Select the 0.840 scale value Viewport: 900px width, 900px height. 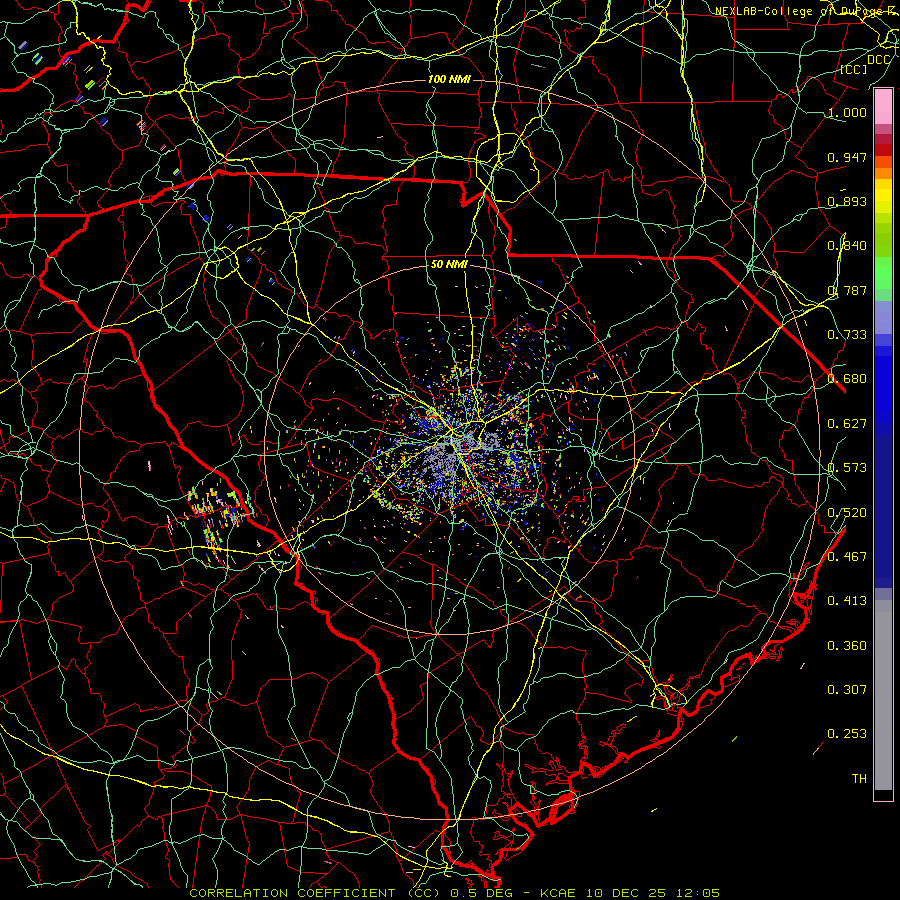tap(847, 246)
